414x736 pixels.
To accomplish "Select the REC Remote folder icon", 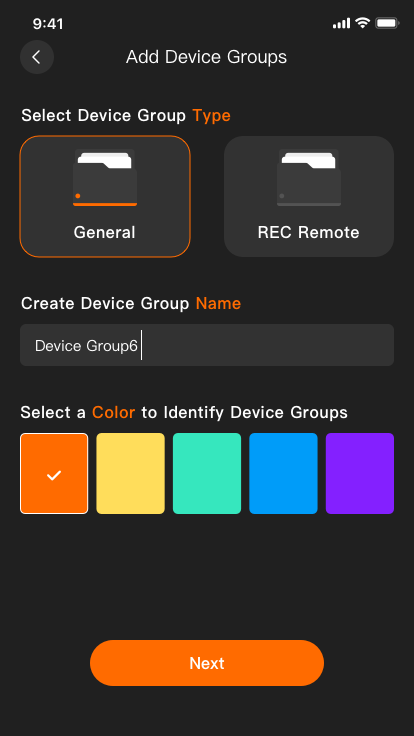I will [x=309, y=177].
